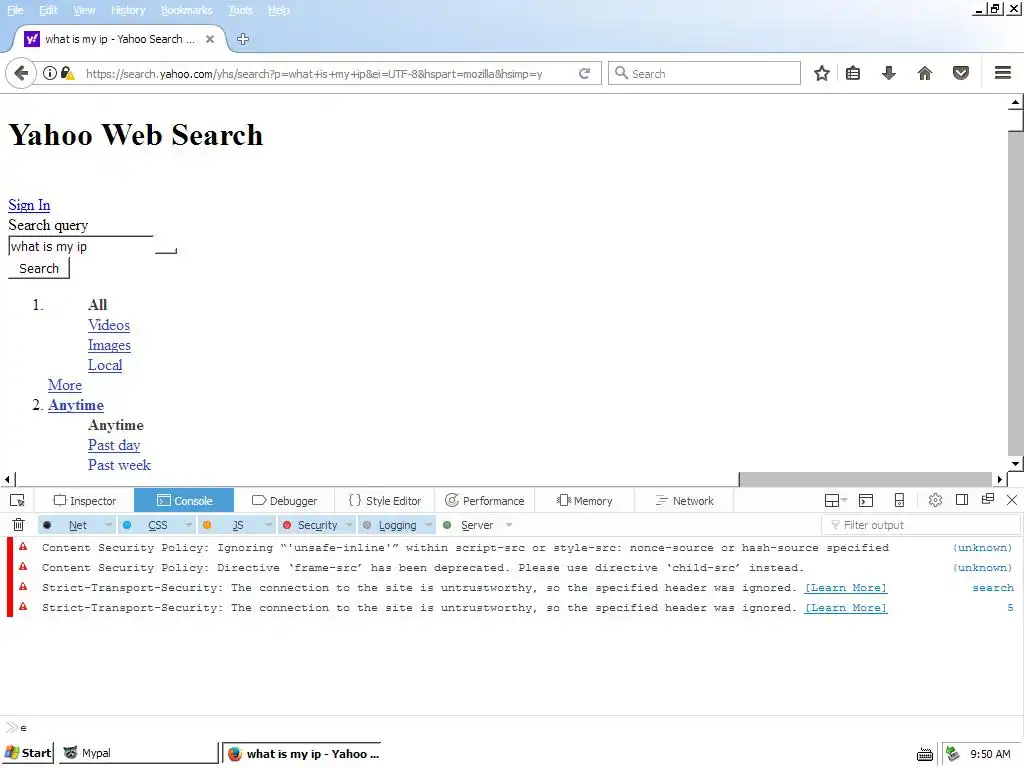Open first Learn More link in console
1024x768 pixels.
pyautogui.click(x=846, y=588)
